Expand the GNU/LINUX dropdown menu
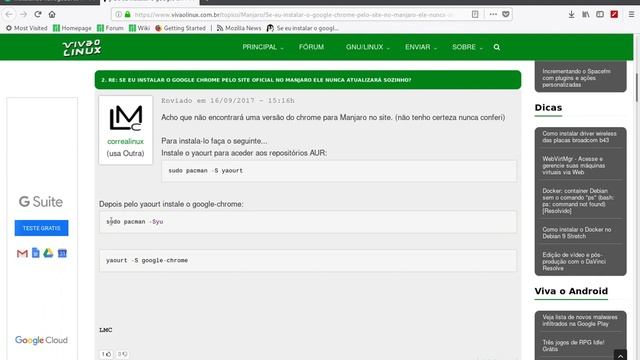The height and width of the screenshot is (360, 640). [x=367, y=47]
